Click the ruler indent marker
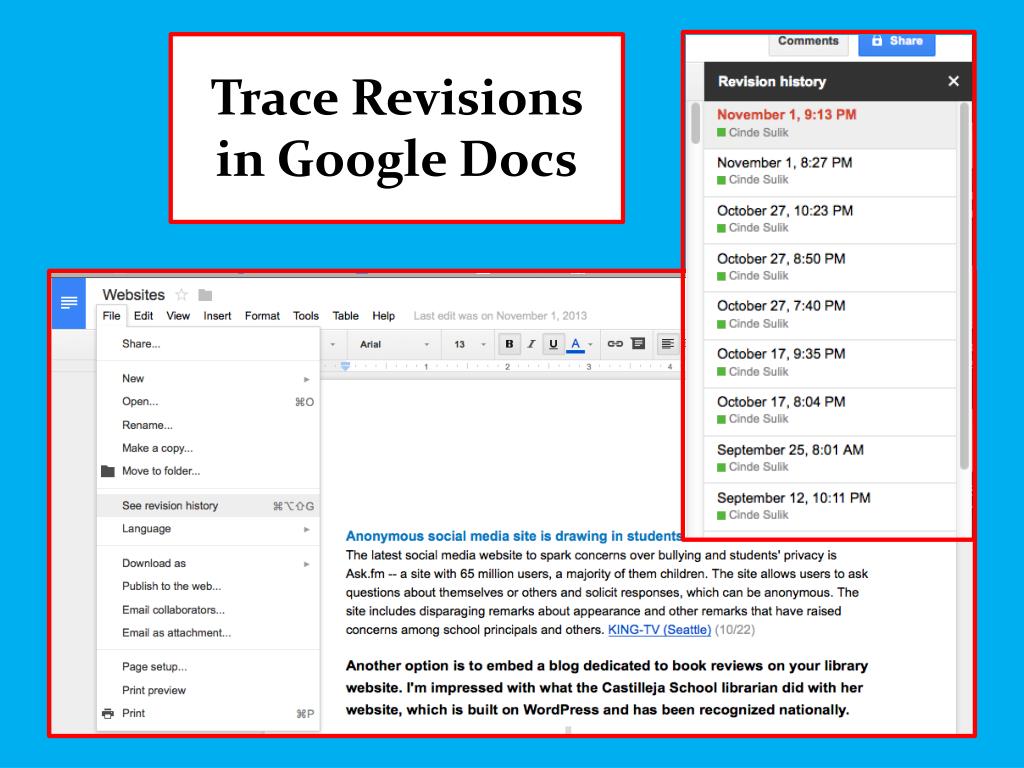This screenshot has height=768, width=1024. [345, 366]
